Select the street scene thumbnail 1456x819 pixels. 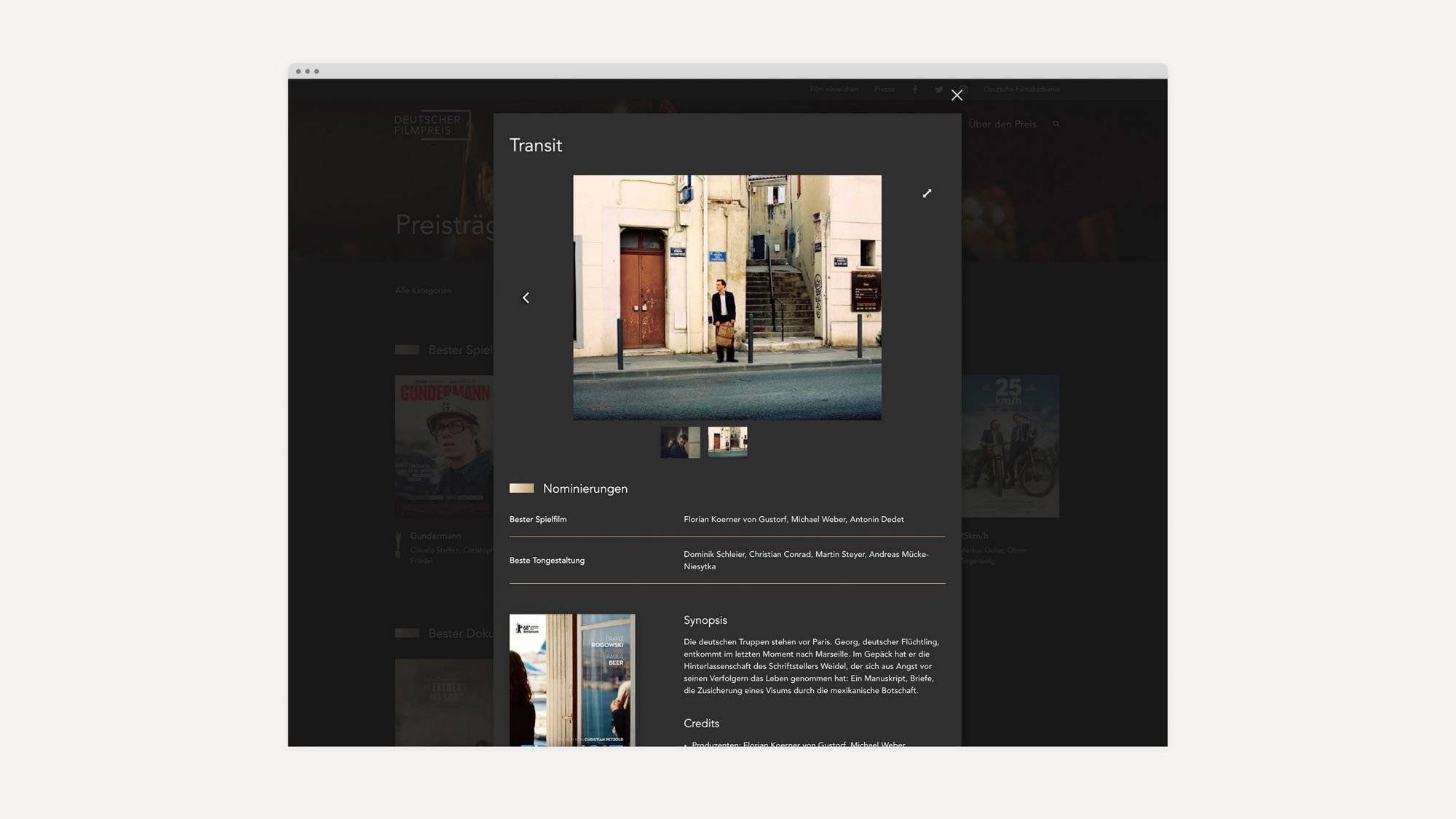coord(727,442)
